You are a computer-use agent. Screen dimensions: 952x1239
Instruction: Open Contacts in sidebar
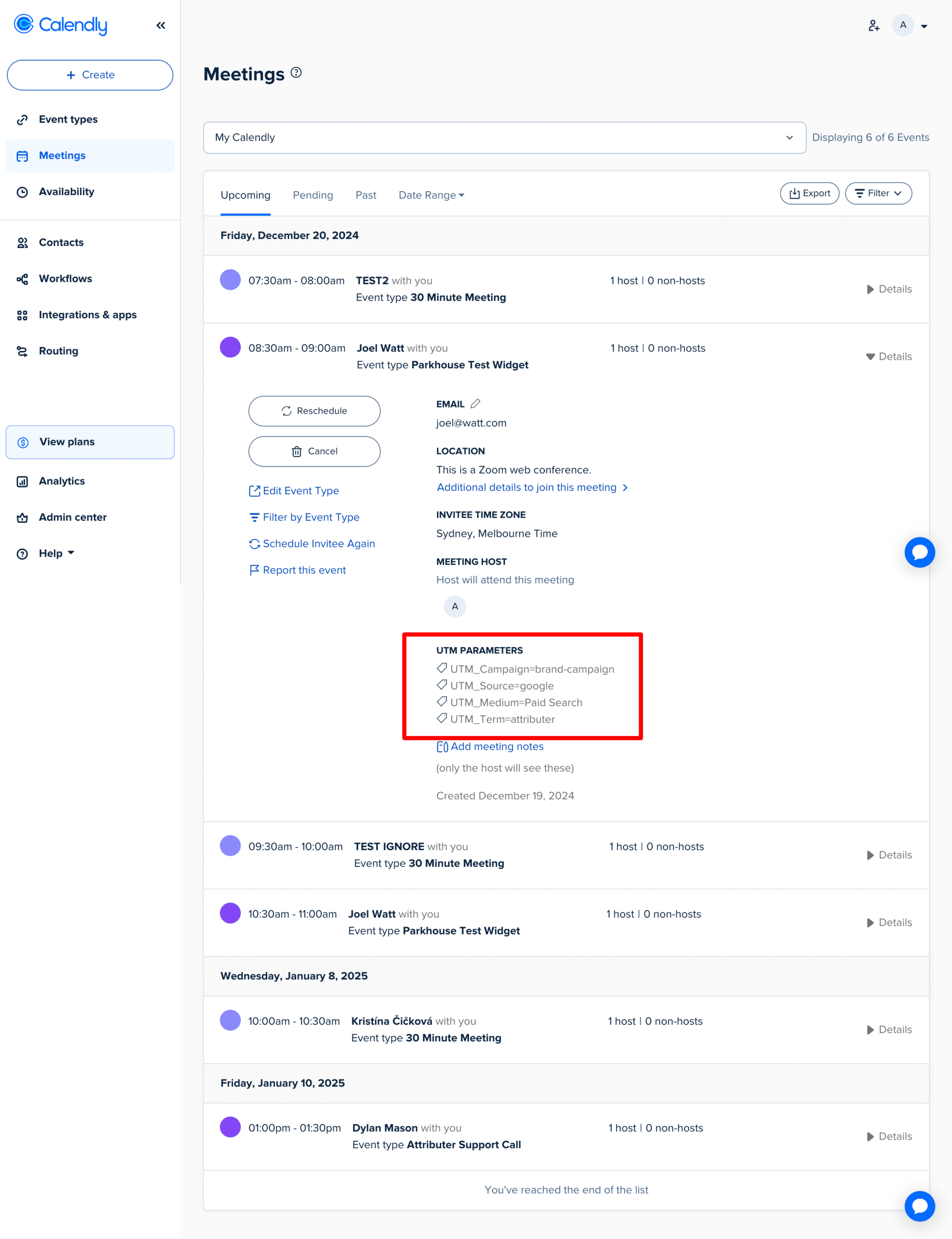pos(90,243)
